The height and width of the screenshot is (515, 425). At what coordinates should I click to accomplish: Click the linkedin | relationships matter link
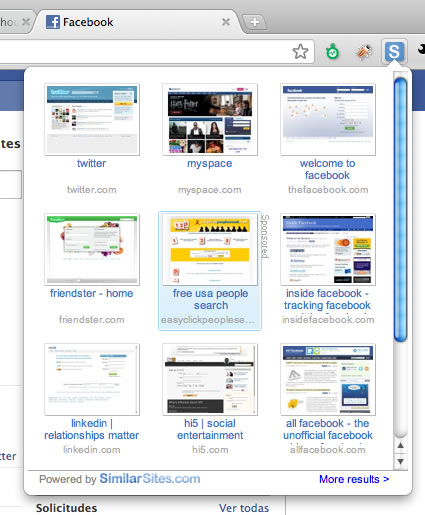coord(91,429)
